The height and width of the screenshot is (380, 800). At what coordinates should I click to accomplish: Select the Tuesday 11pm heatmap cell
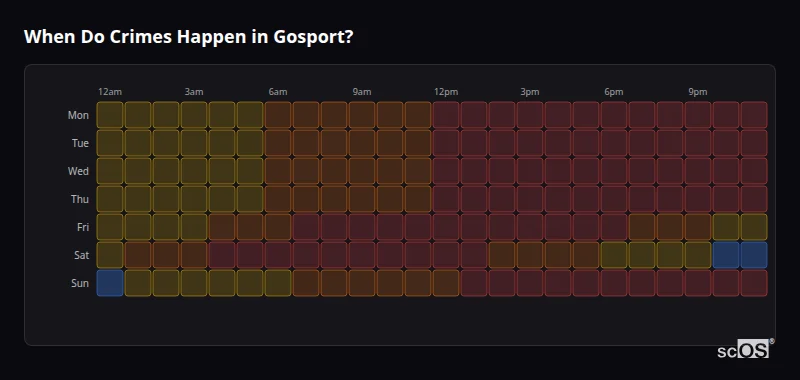(754, 143)
